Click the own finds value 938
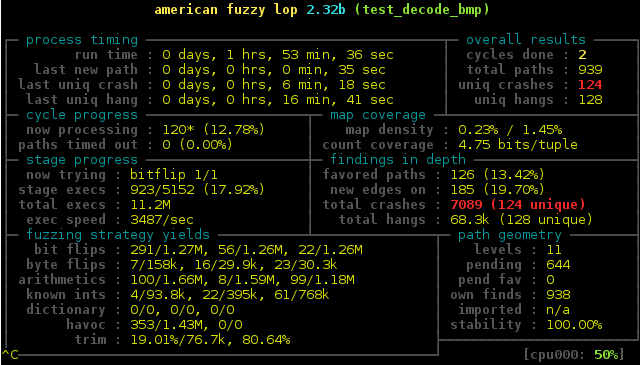This screenshot has width=640, height=365. click(558, 295)
